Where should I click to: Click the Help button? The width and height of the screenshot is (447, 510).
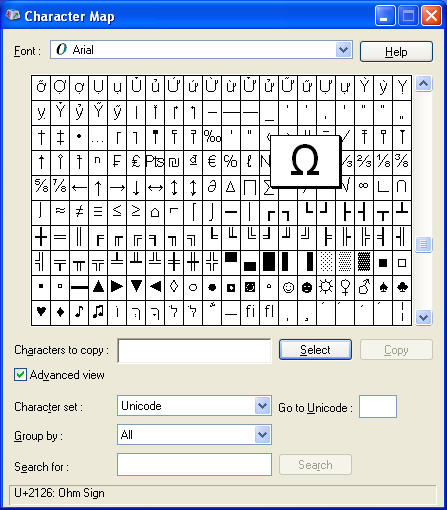coord(396,52)
